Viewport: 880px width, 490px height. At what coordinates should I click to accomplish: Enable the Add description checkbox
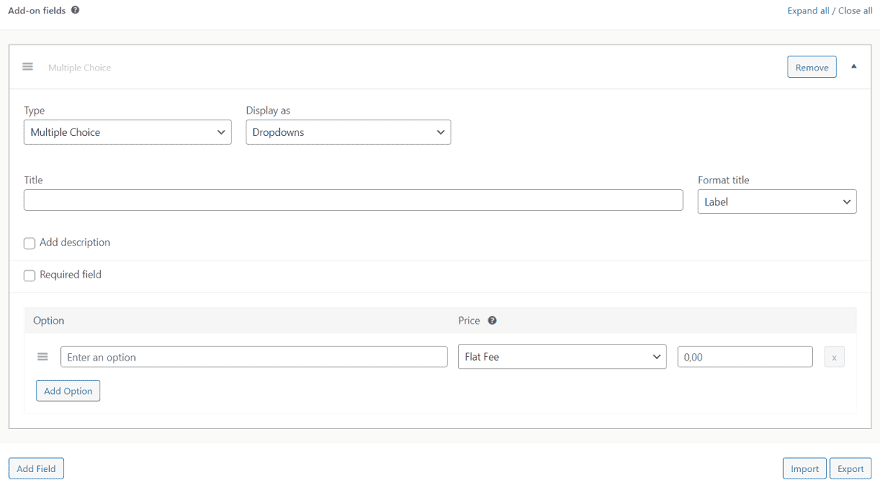click(x=30, y=243)
